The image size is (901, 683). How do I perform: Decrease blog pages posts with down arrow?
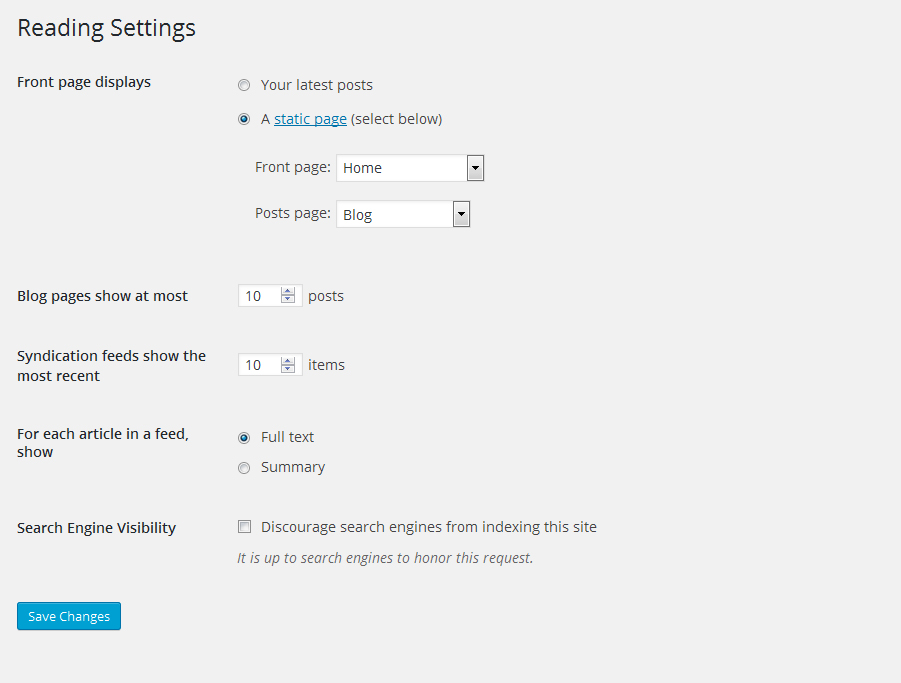(x=289, y=300)
